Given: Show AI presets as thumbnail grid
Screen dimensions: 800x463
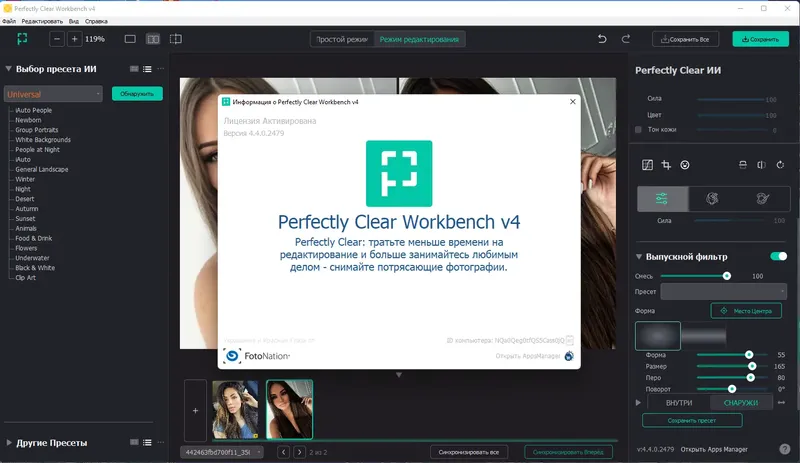Looking at the screenshot, I should tap(134, 69).
